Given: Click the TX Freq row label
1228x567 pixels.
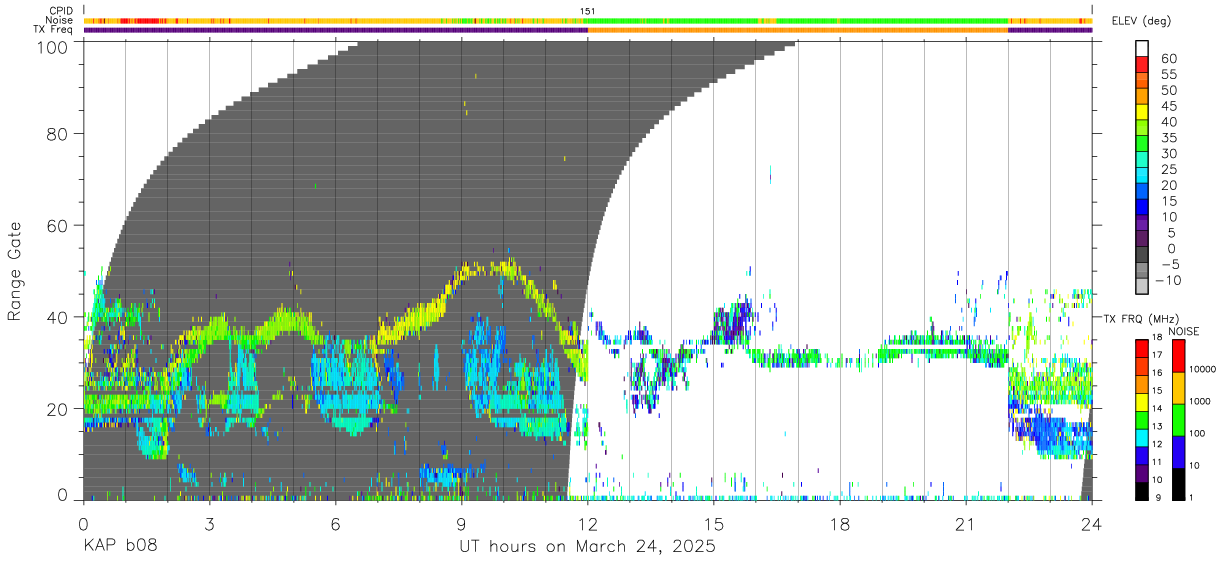Looking at the screenshot, I should pyautogui.click(x=55, y=29).
